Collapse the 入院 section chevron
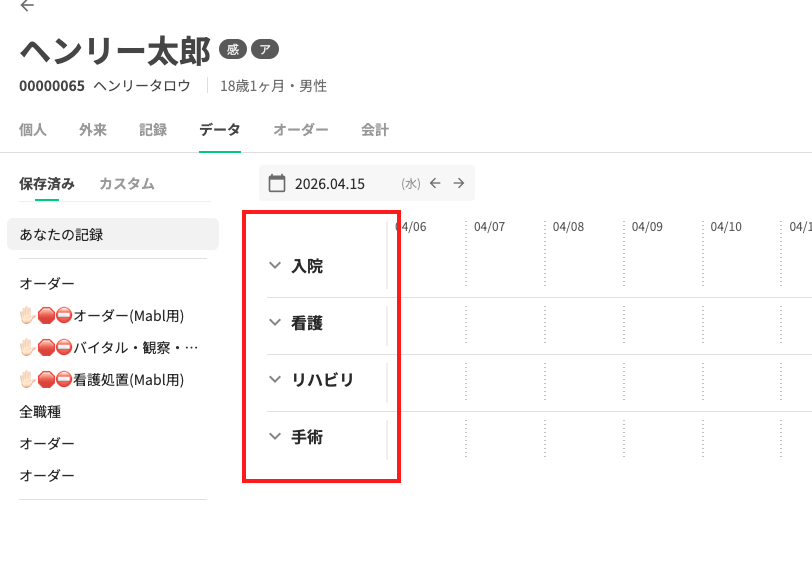The height and width of the screenshot is (575, 812). (x=275, y=265)
